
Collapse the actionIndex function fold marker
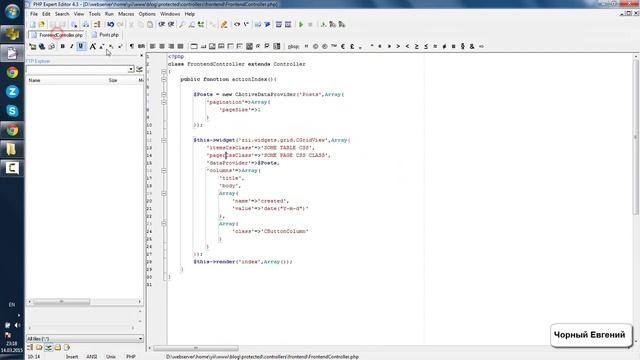tap(164, 80)
